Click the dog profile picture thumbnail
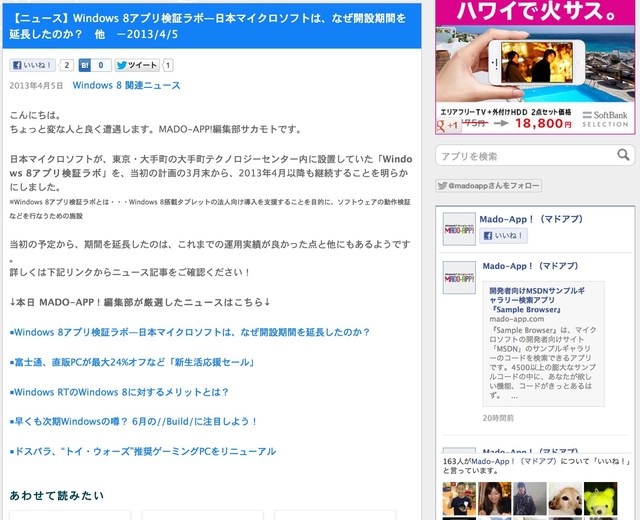Image resolution: width=640 pixels, height=520 pixels. [564, 499]
